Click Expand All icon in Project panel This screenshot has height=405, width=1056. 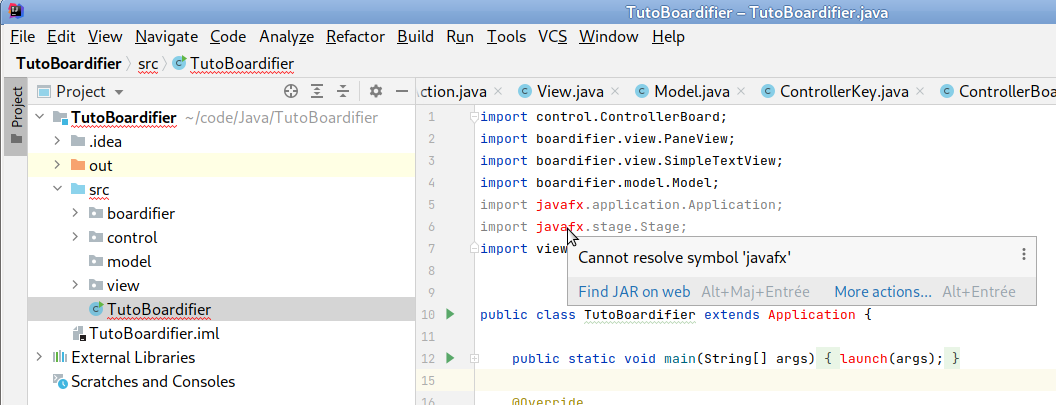[x=317, y=91]
